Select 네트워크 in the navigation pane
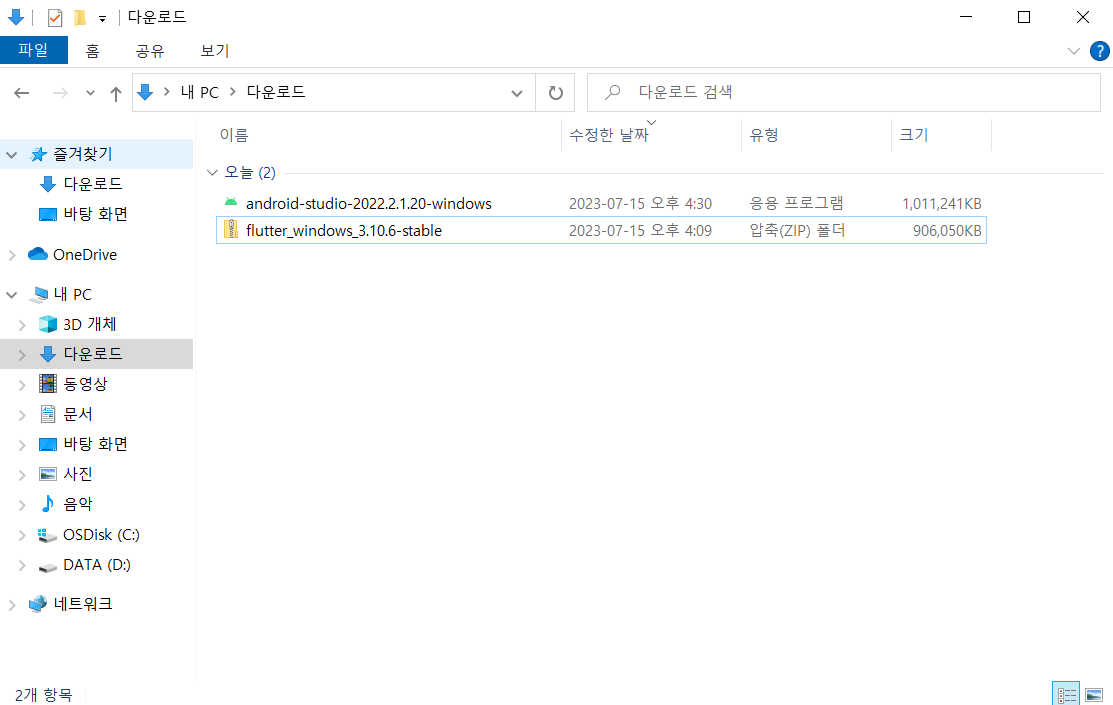Screen dimensions: 1113x705 82,603
